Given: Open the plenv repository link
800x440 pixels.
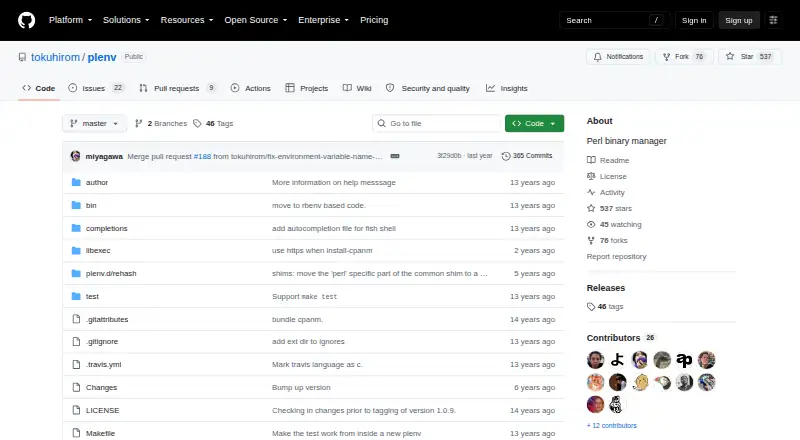Looking at the screenshot, I should pyautogui.click(x=102, y=57).
